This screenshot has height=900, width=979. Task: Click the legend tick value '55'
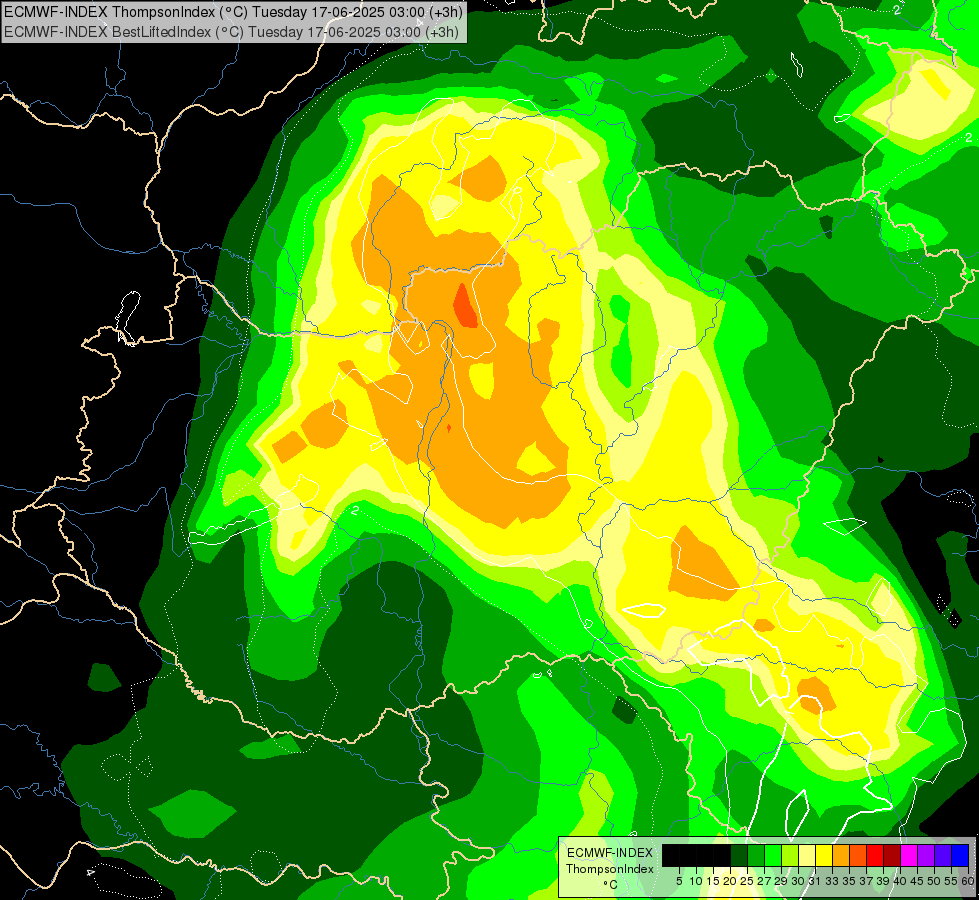pyautogui.click(x=951, y=881)
